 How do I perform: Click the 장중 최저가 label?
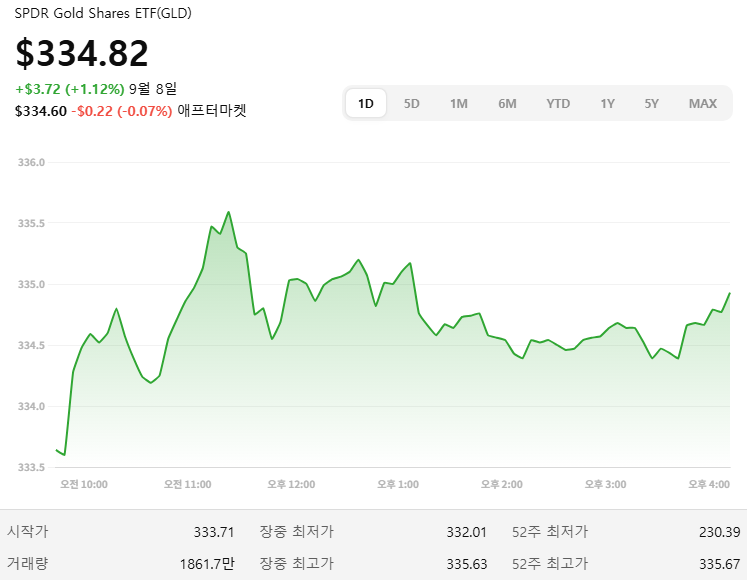(296, 531)
